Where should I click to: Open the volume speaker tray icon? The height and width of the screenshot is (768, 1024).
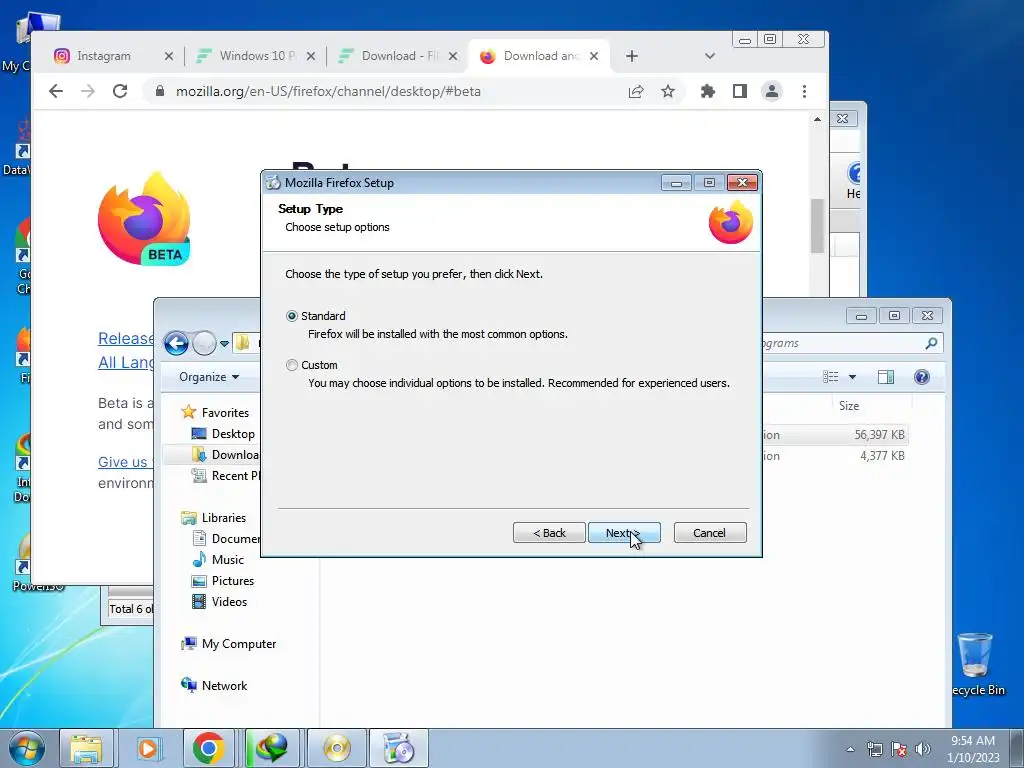[x=923, y=750]
